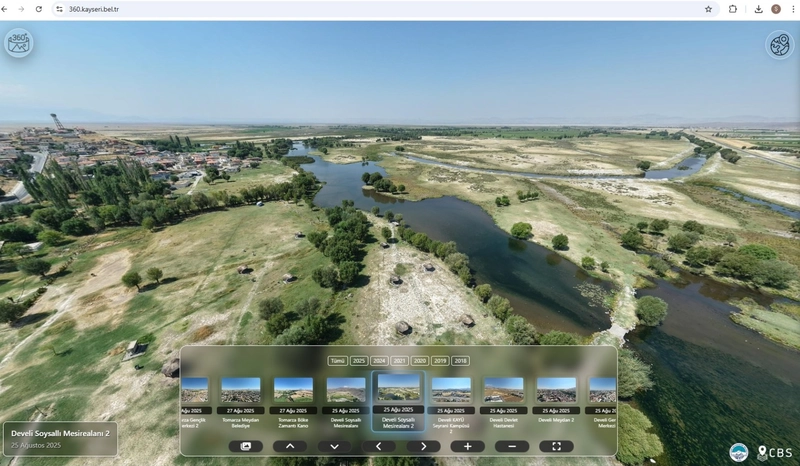Screen dimensions: 800x466
Task: Go to previous panorama with left arrow
Action: [379, 446]
